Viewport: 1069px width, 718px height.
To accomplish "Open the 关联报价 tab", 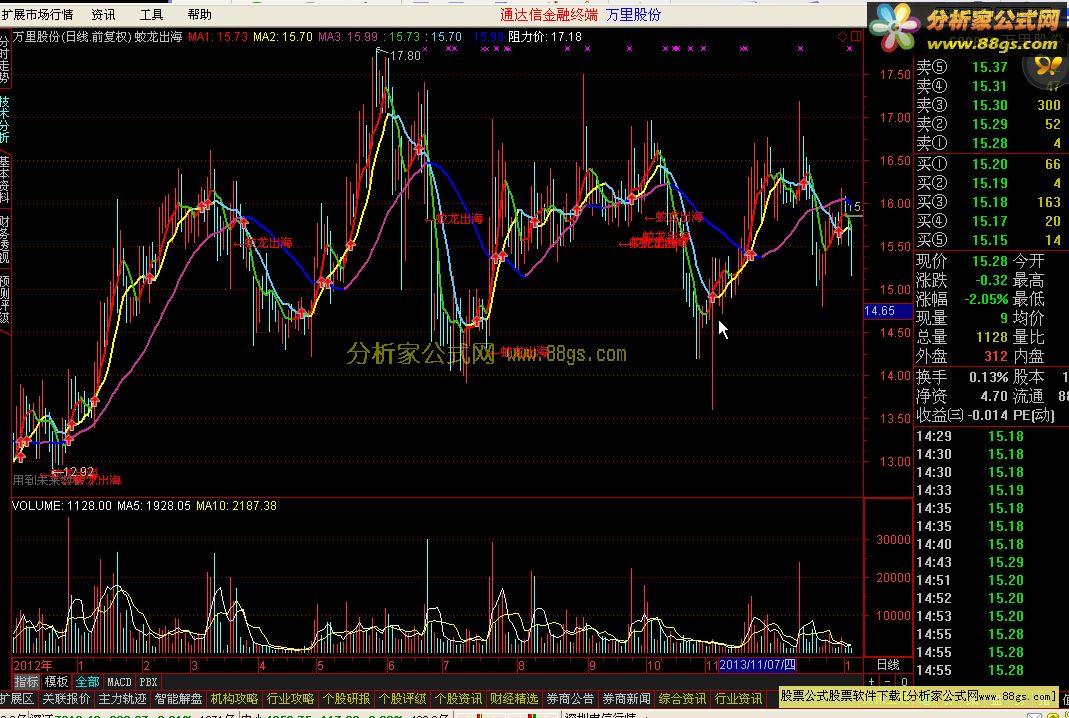I will pos(66,698).
